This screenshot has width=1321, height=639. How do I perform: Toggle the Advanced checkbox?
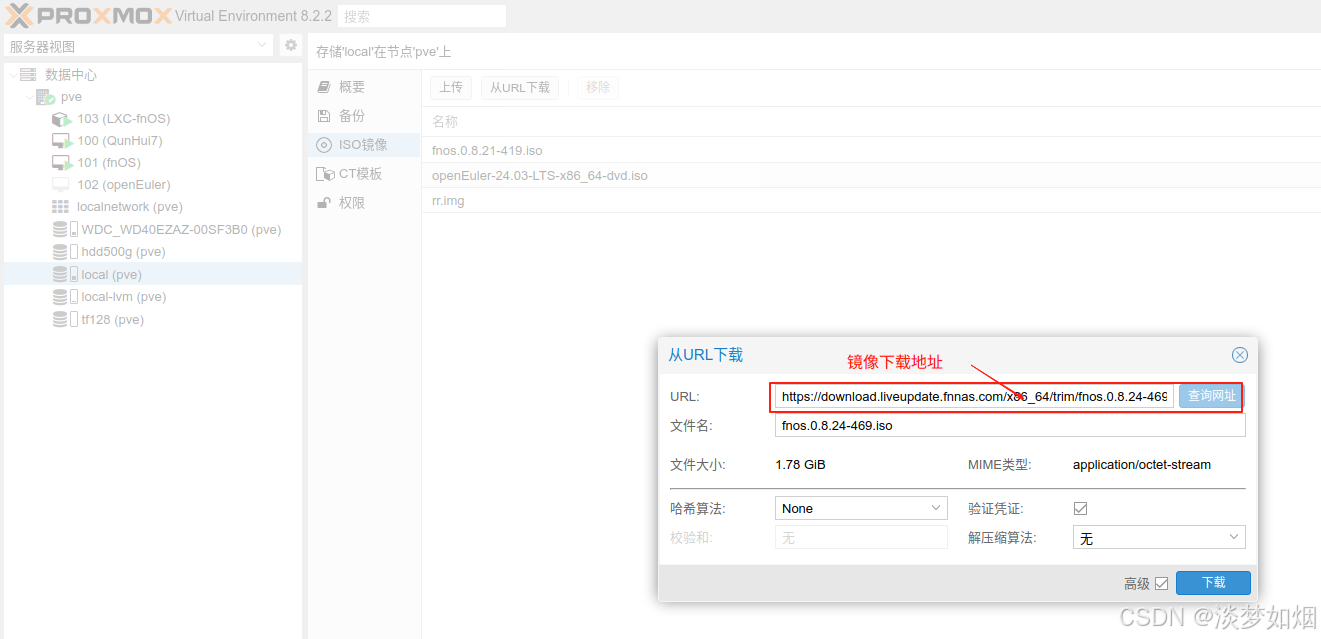point(1161,583)
